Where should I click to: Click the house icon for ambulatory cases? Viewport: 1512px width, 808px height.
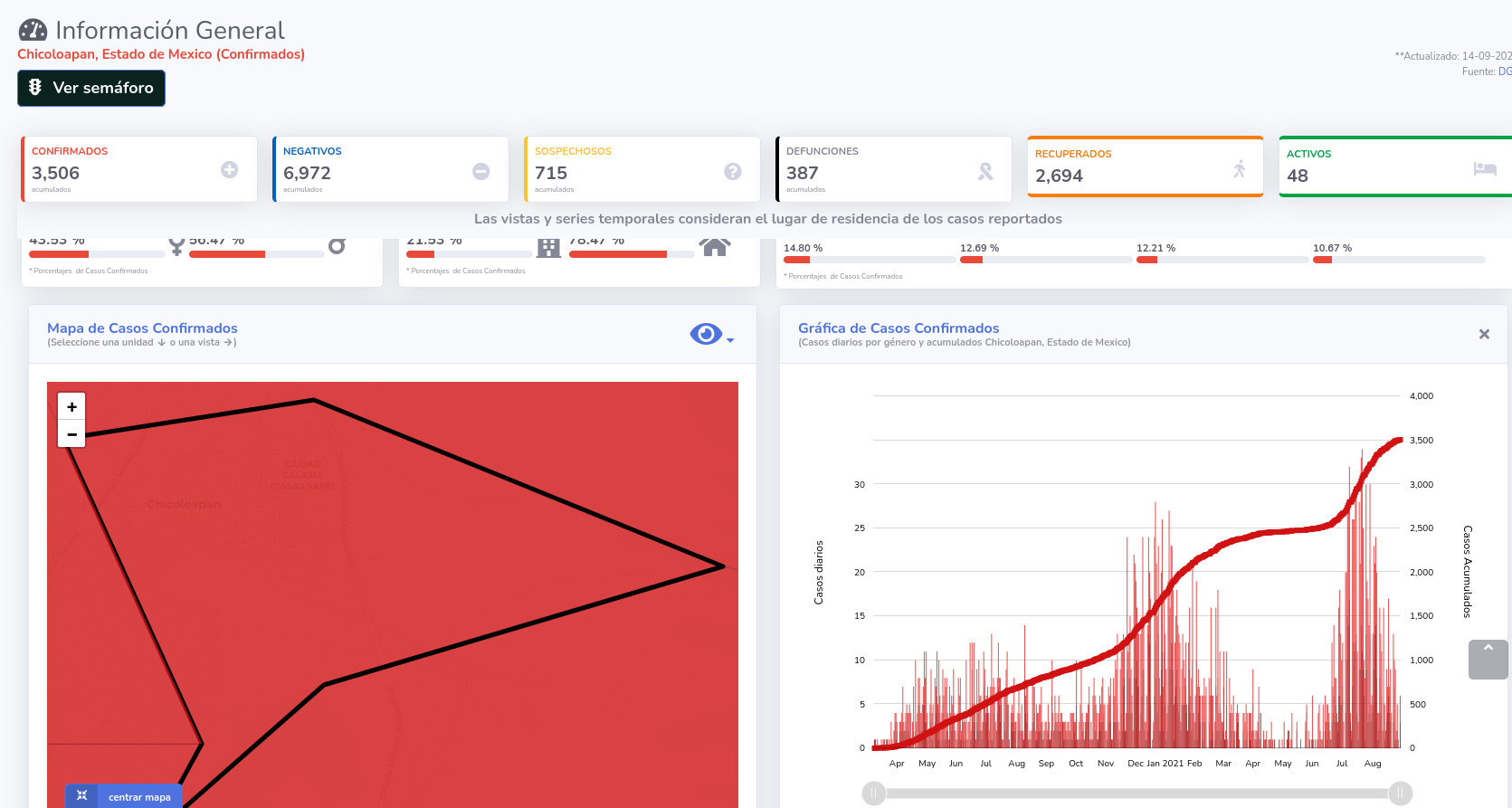715,246
